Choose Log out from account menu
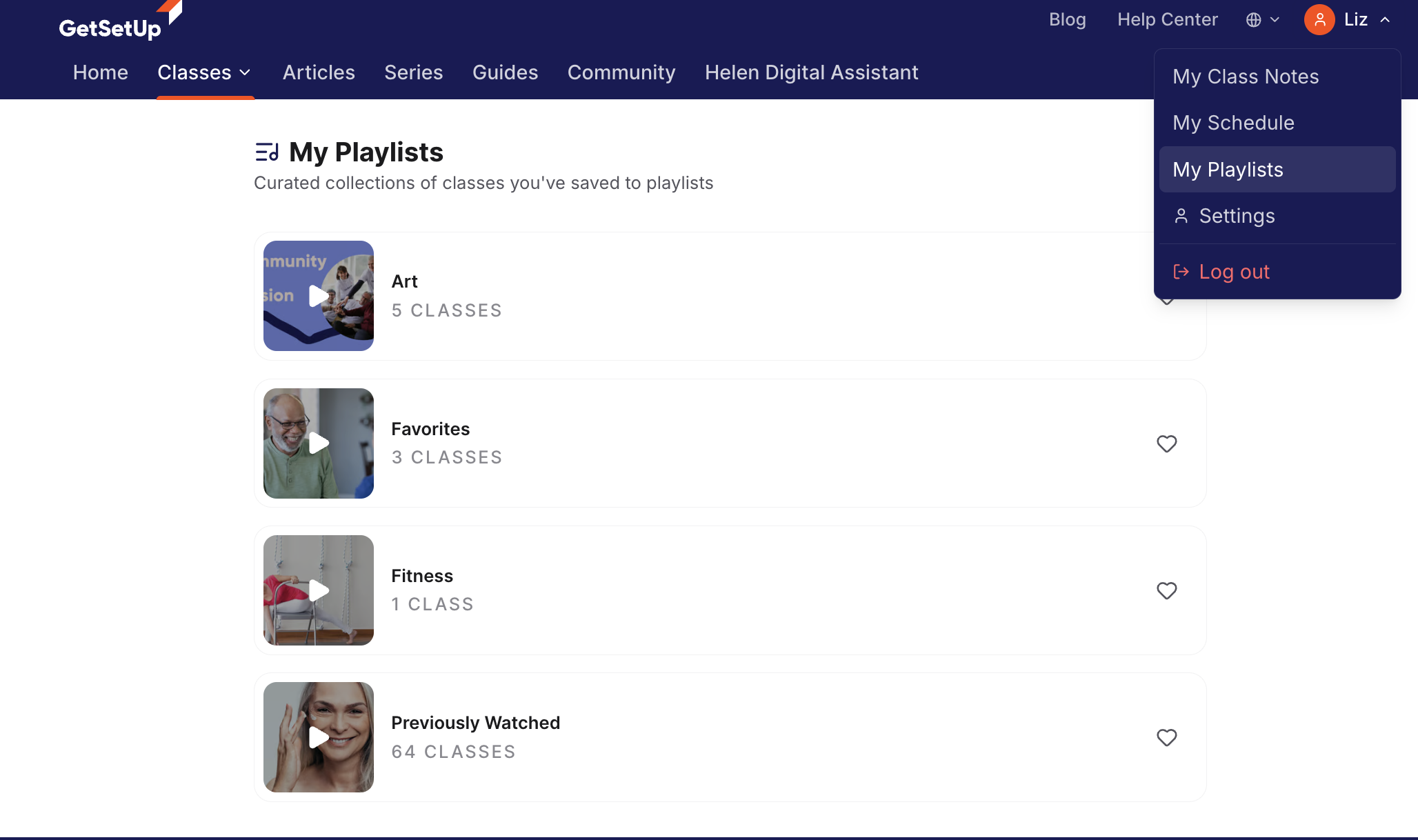 (1277, 272)
